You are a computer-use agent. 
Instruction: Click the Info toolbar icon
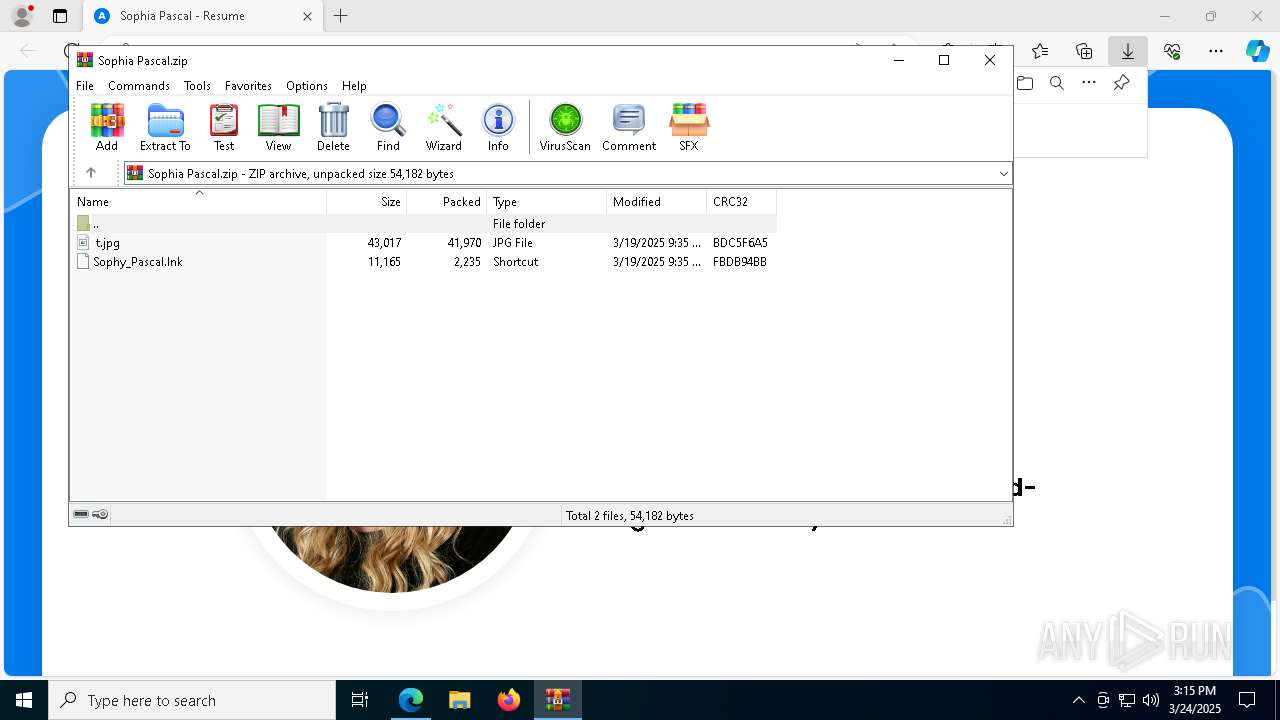pos(498,127)
